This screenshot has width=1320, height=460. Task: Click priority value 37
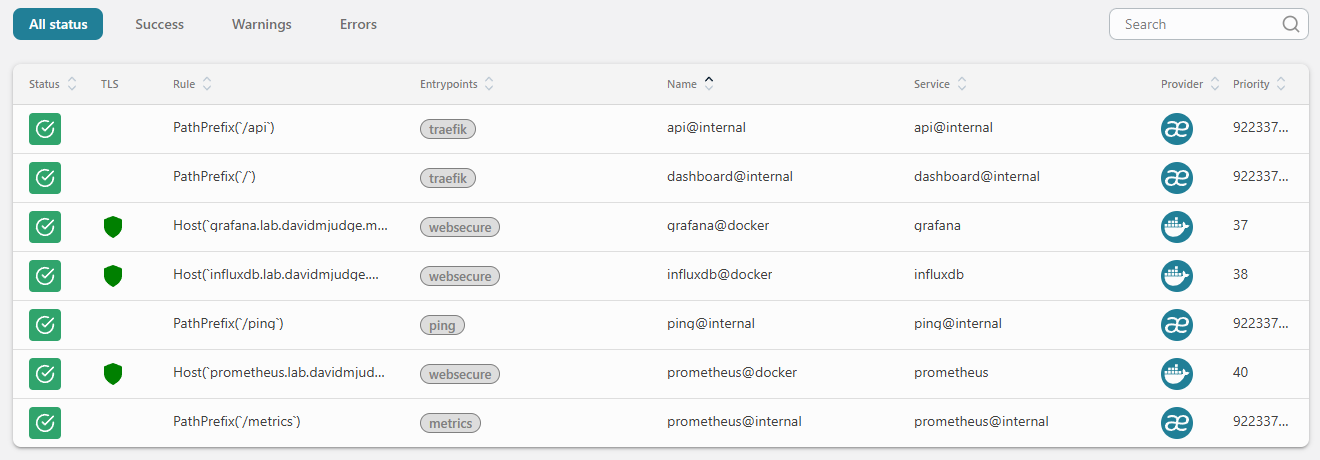[1241, 226]
